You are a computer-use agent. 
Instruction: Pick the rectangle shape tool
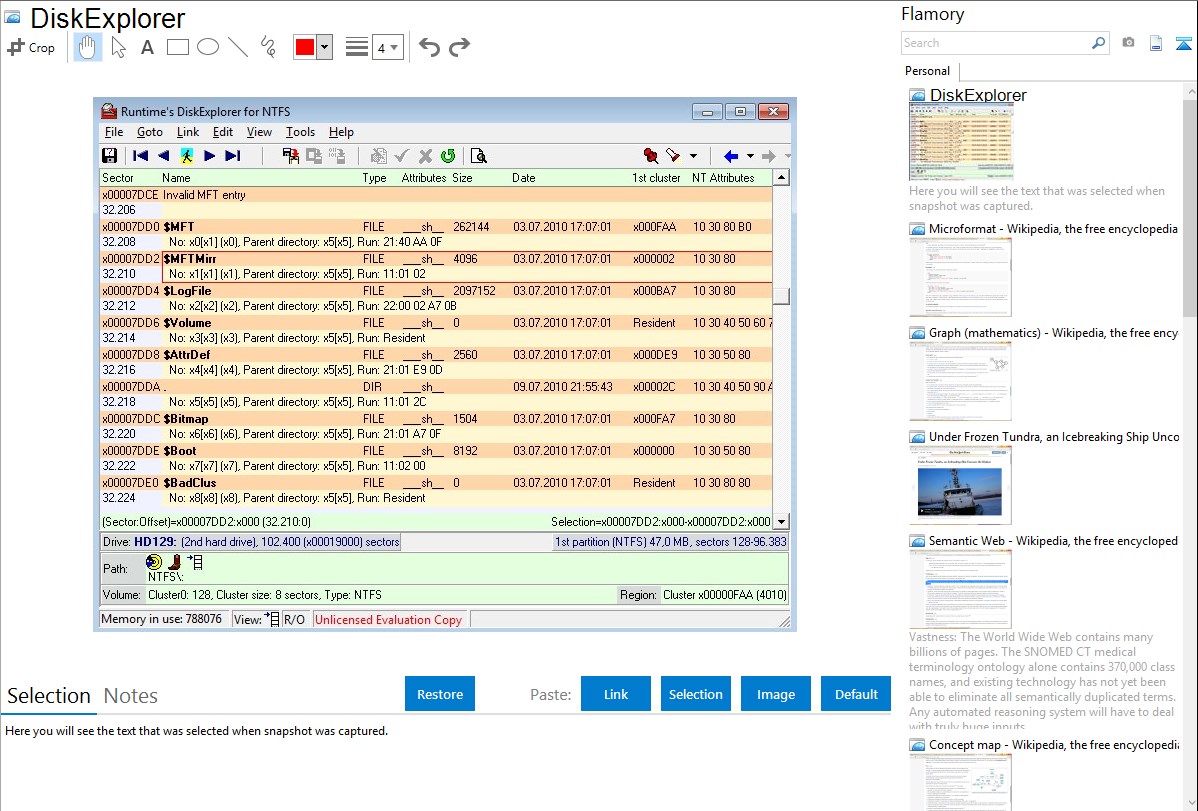click(177, 47)
